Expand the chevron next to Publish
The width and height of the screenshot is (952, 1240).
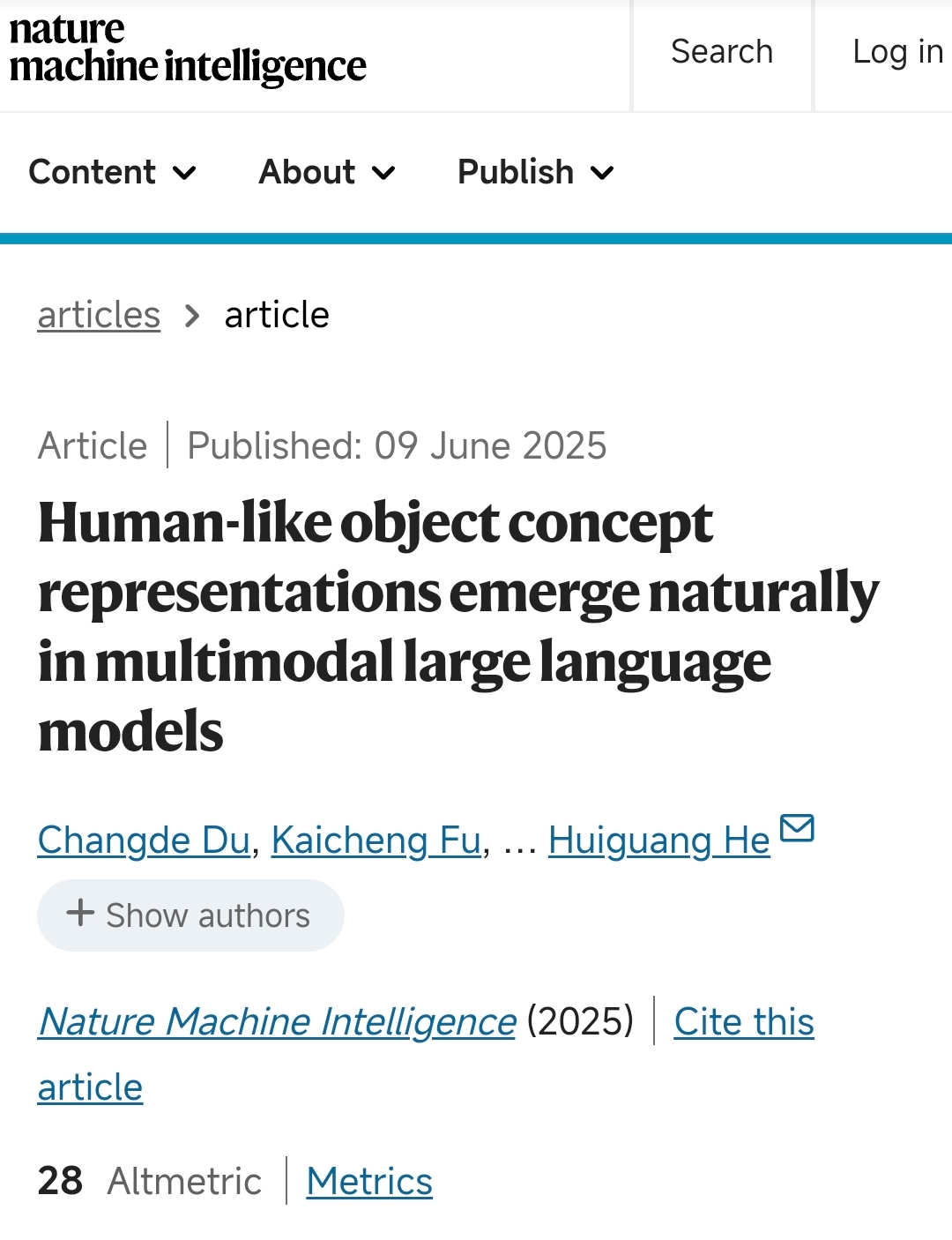point(602,173)
